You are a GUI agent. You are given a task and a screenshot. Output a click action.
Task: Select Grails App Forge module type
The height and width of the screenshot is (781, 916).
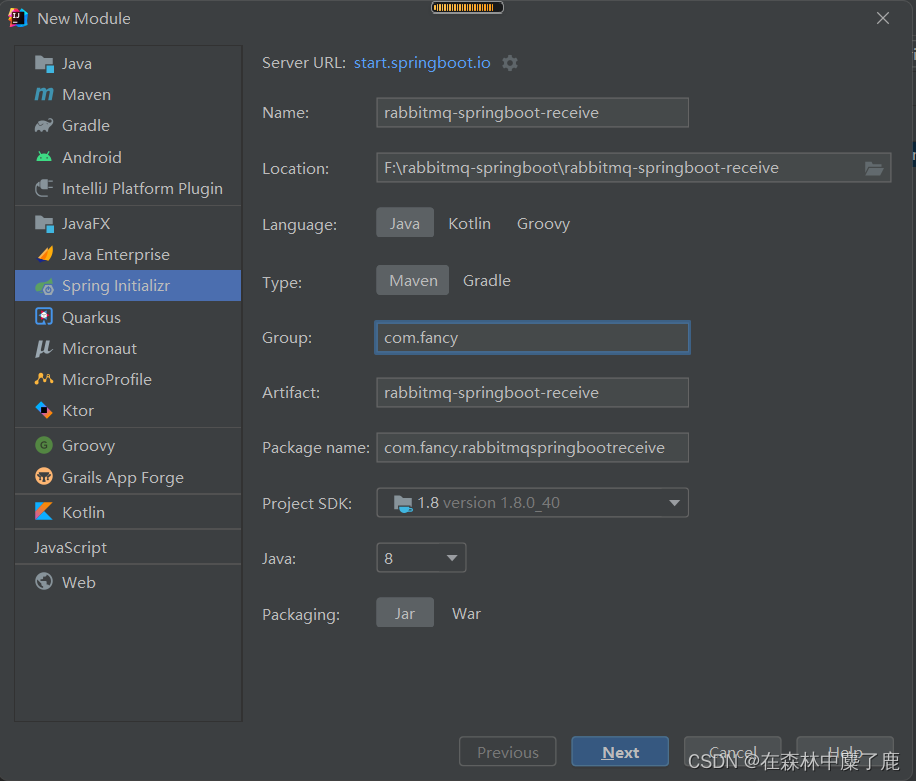[128, 477]
